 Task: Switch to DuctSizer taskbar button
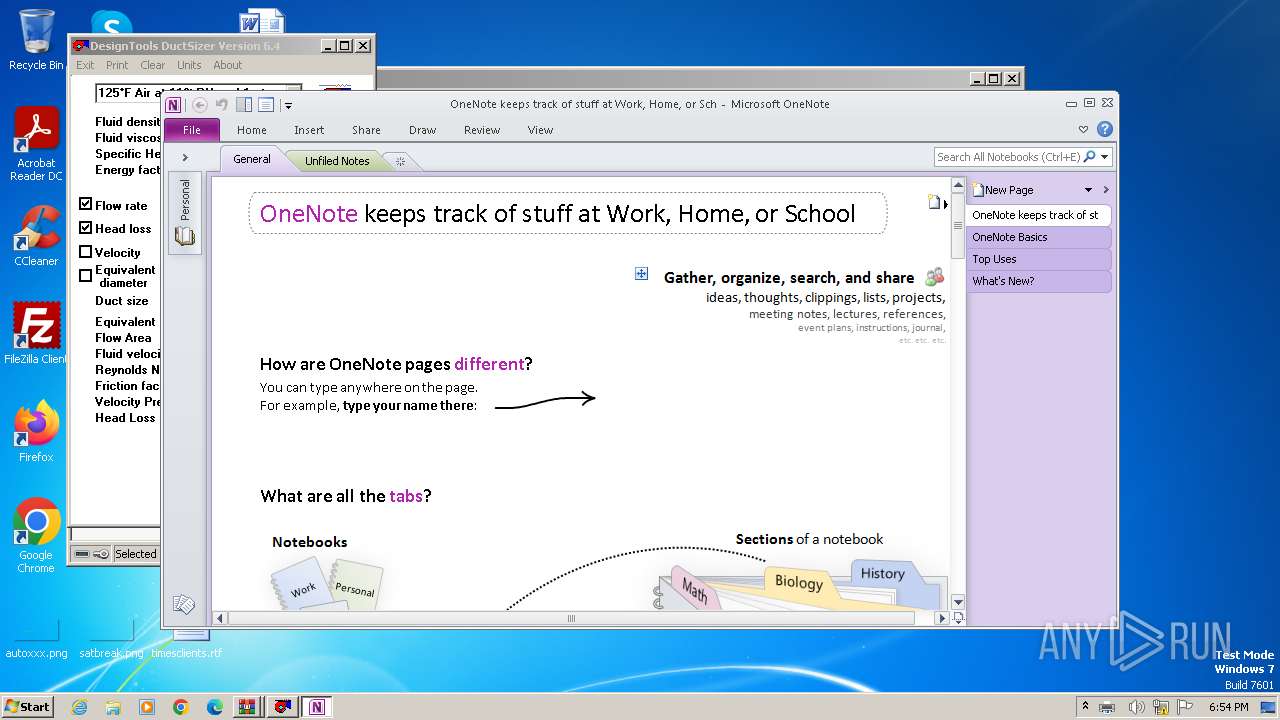tap(283, 707)
